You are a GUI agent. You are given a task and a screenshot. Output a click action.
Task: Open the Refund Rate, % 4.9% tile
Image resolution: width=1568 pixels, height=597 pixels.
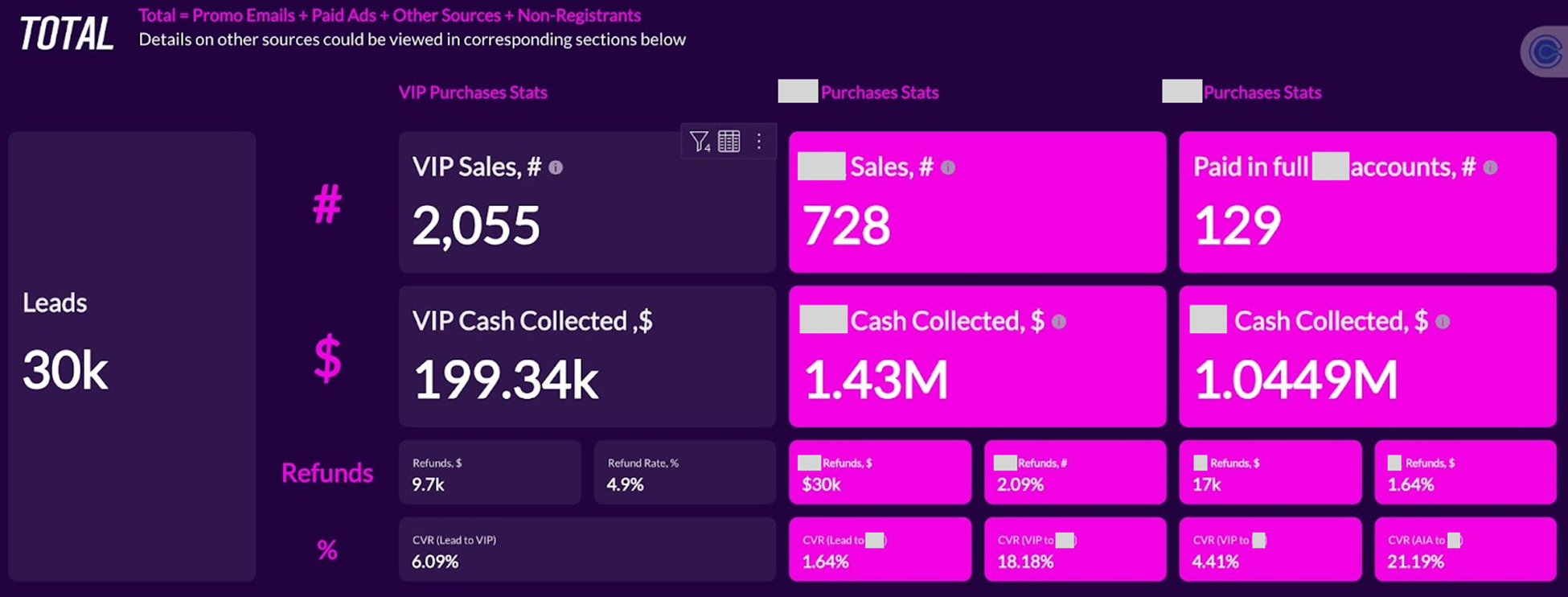click(684, 472)
